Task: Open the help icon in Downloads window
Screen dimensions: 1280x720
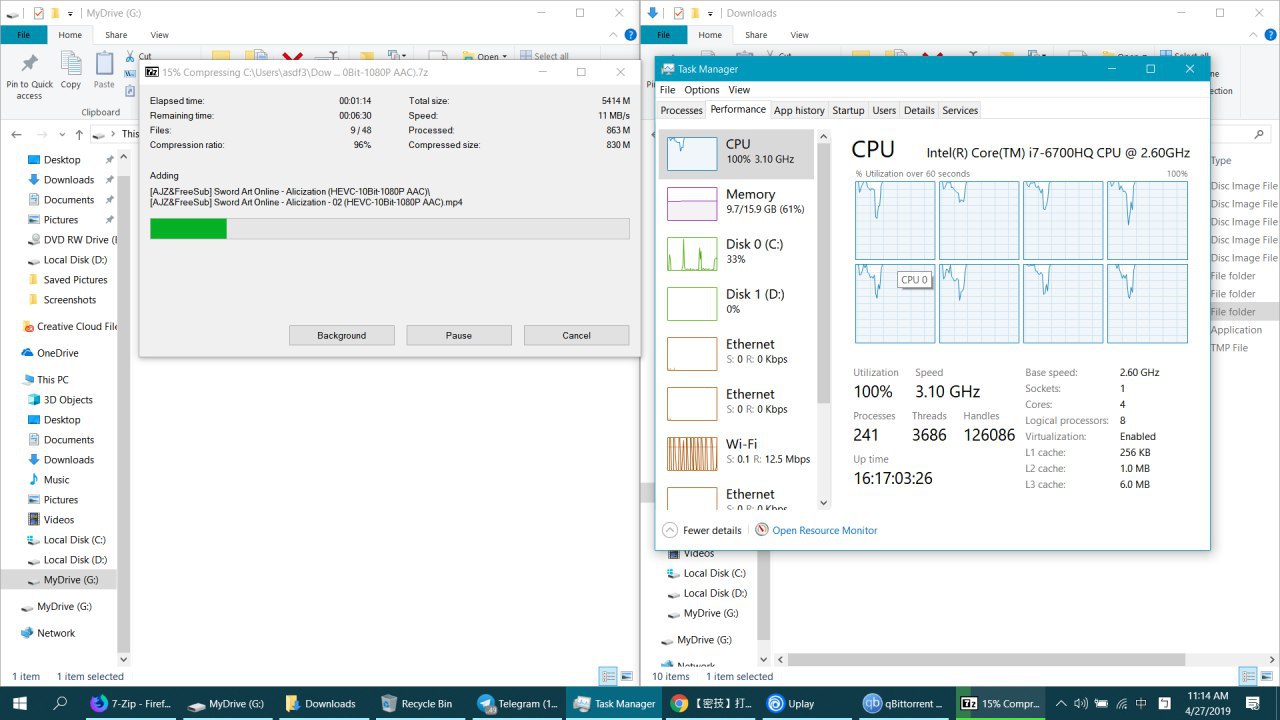Action: [x=1270, y=35]
